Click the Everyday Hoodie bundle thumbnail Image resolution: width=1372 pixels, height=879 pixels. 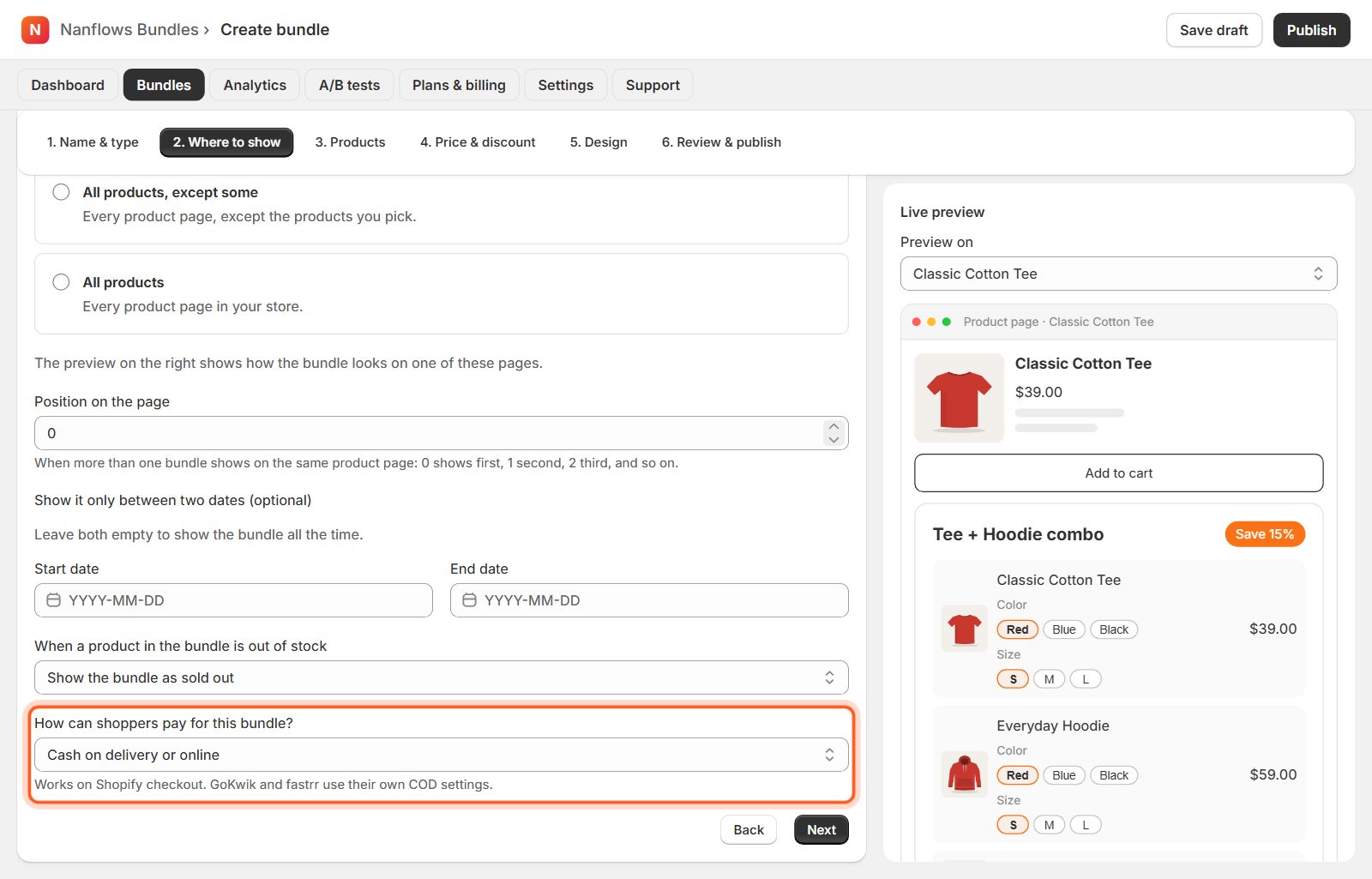point(965,774)
